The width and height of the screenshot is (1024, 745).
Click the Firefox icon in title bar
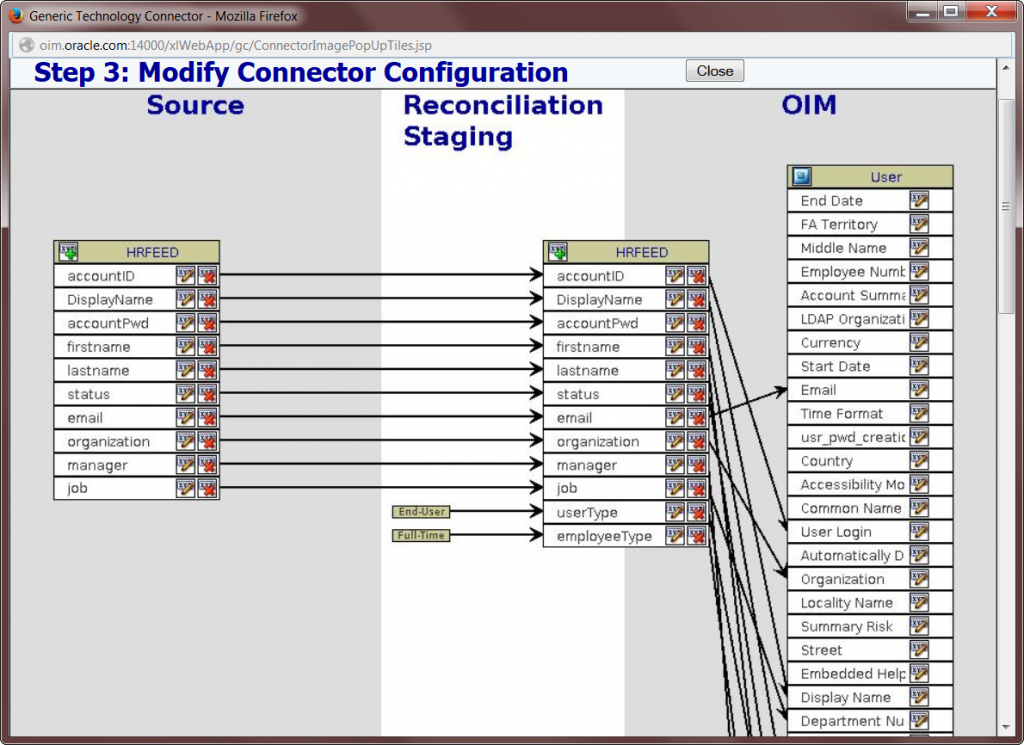tap(16, 15)
